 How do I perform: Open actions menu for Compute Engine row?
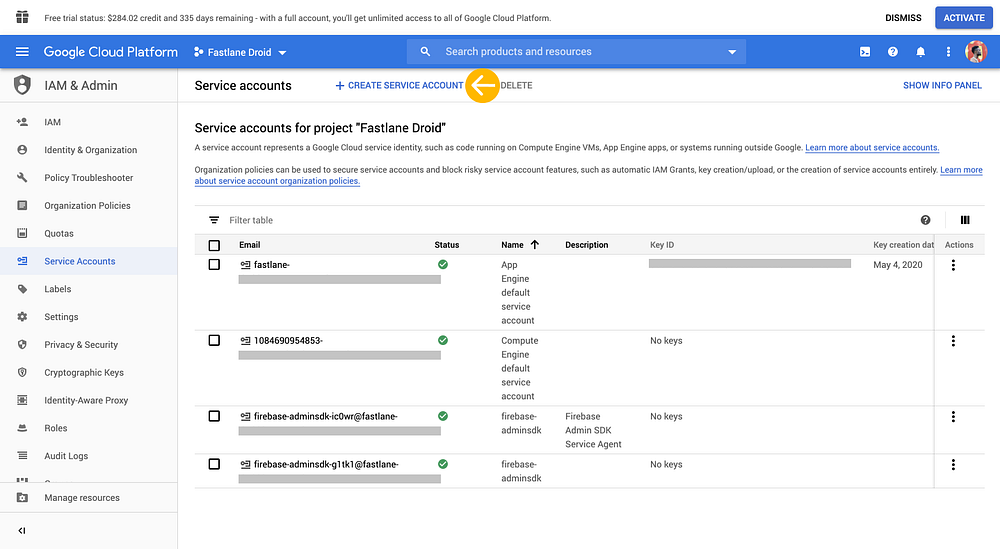[953, 341]
